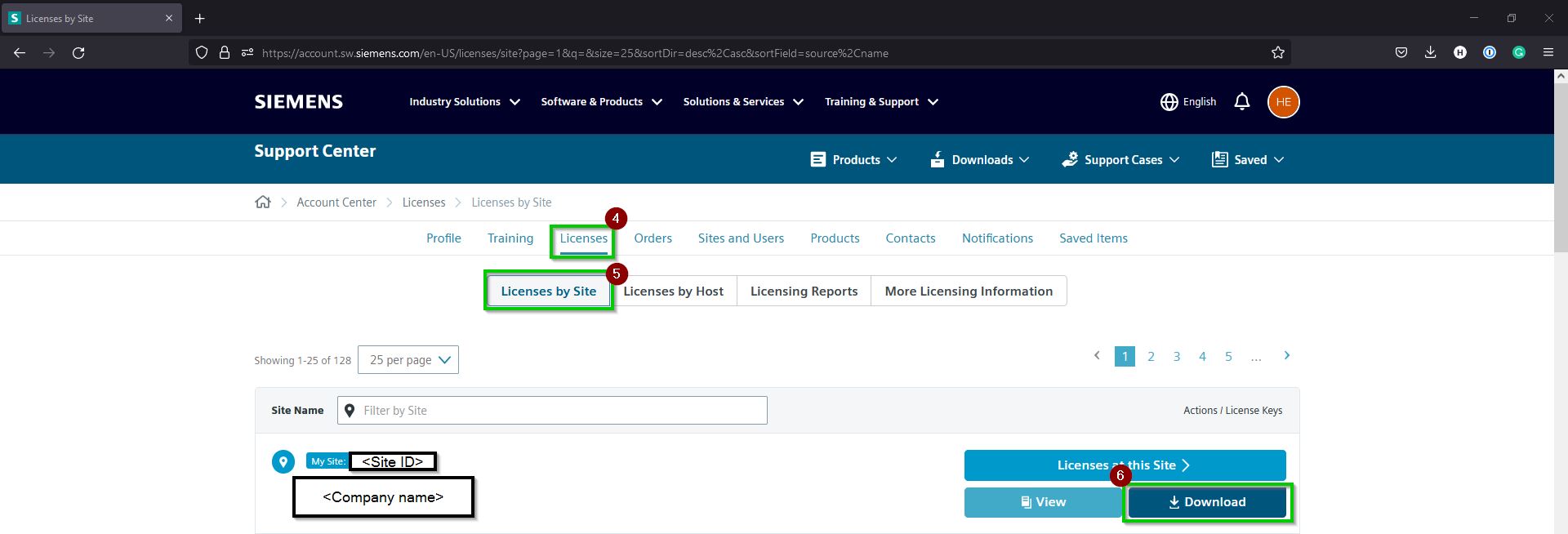Screen dimensions: 1568x534
Task: Select the Licenses tab
Action: [x=584, y=238]
